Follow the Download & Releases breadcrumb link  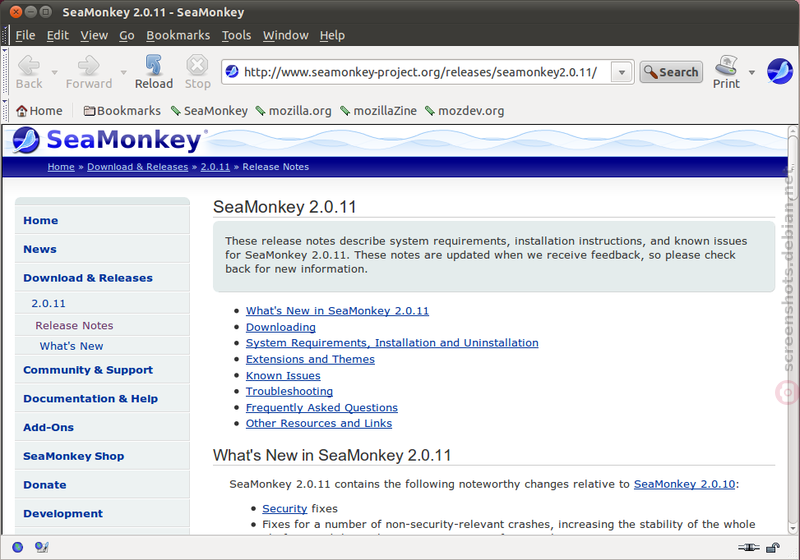(x=137, y=167)
